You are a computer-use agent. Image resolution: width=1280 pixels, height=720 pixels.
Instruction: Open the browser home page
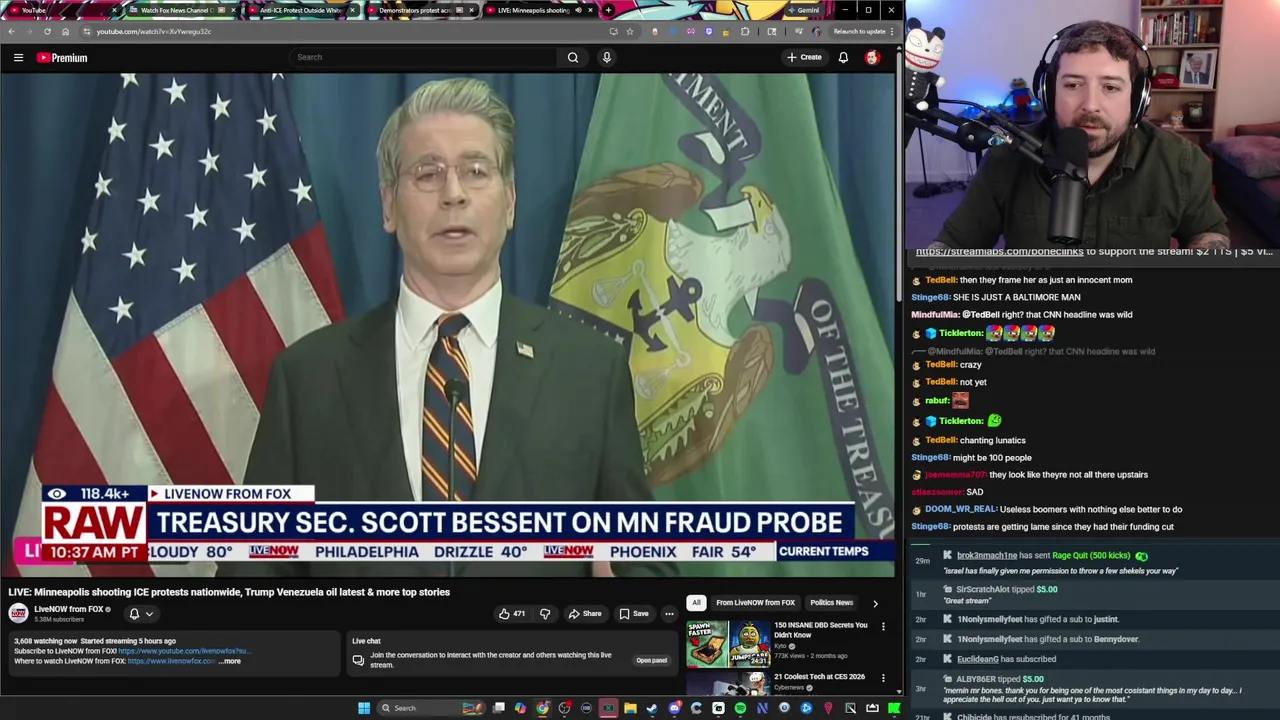click(65, 31)
